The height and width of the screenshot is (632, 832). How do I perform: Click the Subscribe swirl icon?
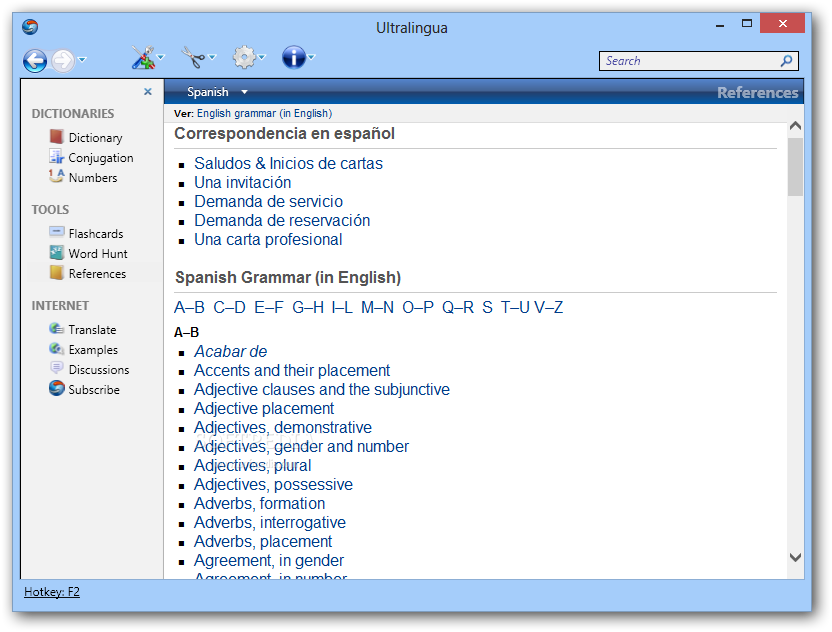56,388
